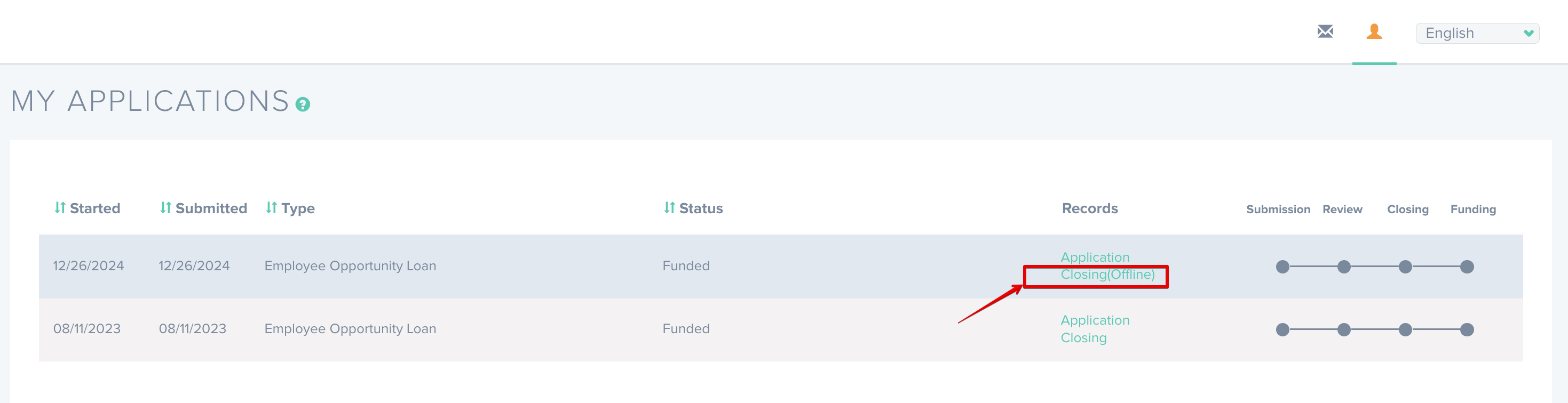Click Review step dot in 2024 row

pyautogui.click(x=1344, y=267)
